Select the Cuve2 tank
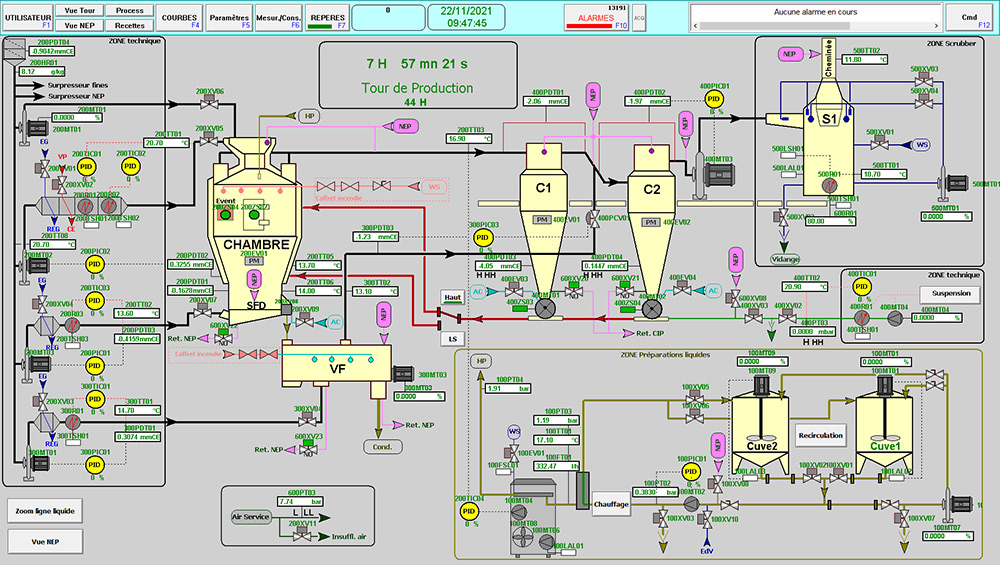This screenshot has width=1000, height=565. click(760, 424)
